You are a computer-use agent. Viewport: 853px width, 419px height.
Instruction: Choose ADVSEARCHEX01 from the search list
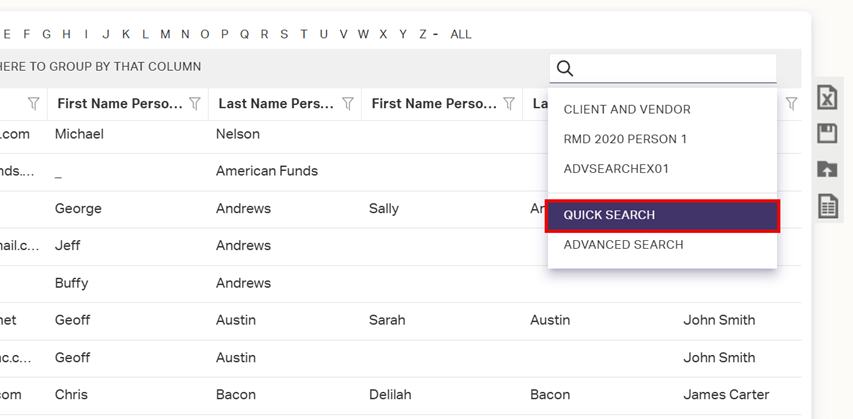pos(616,169)
